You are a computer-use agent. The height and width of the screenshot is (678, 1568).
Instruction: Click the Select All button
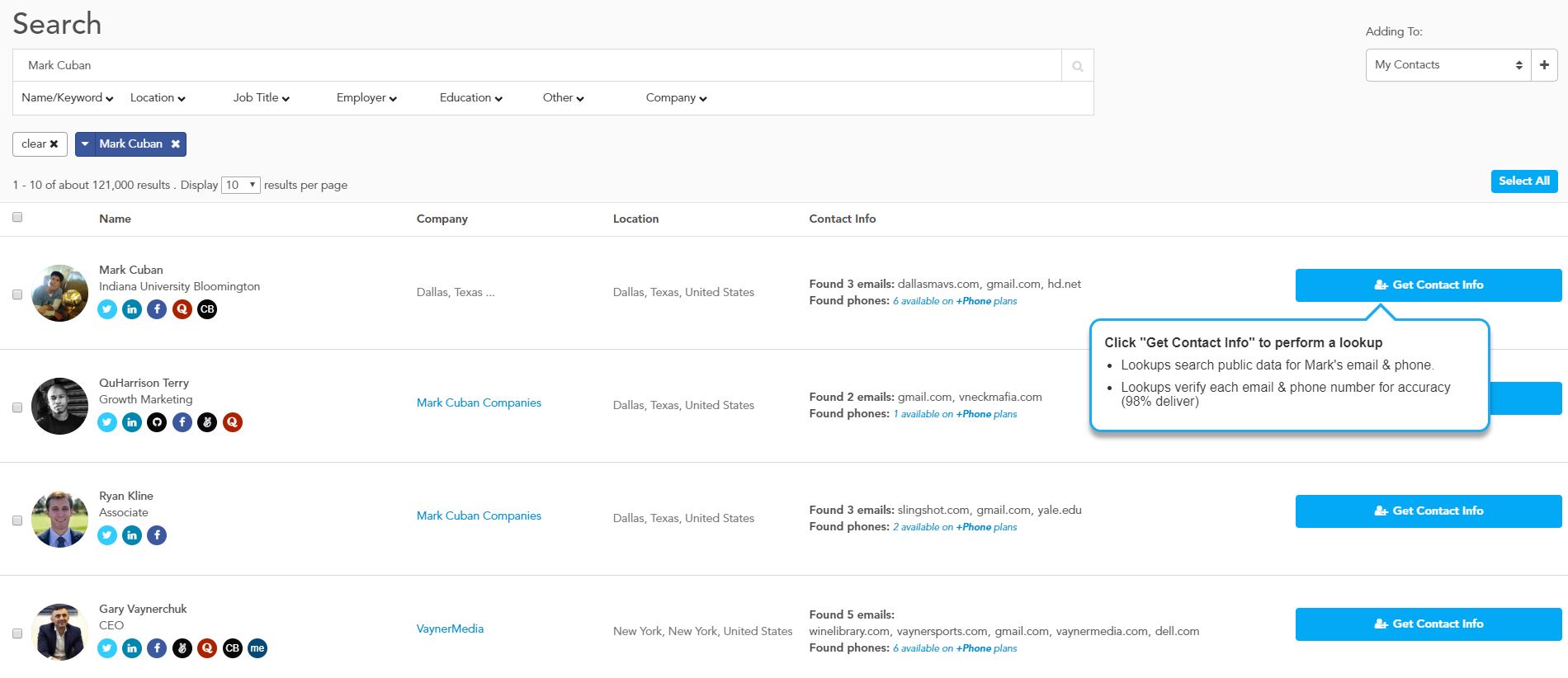(1524, 181)
